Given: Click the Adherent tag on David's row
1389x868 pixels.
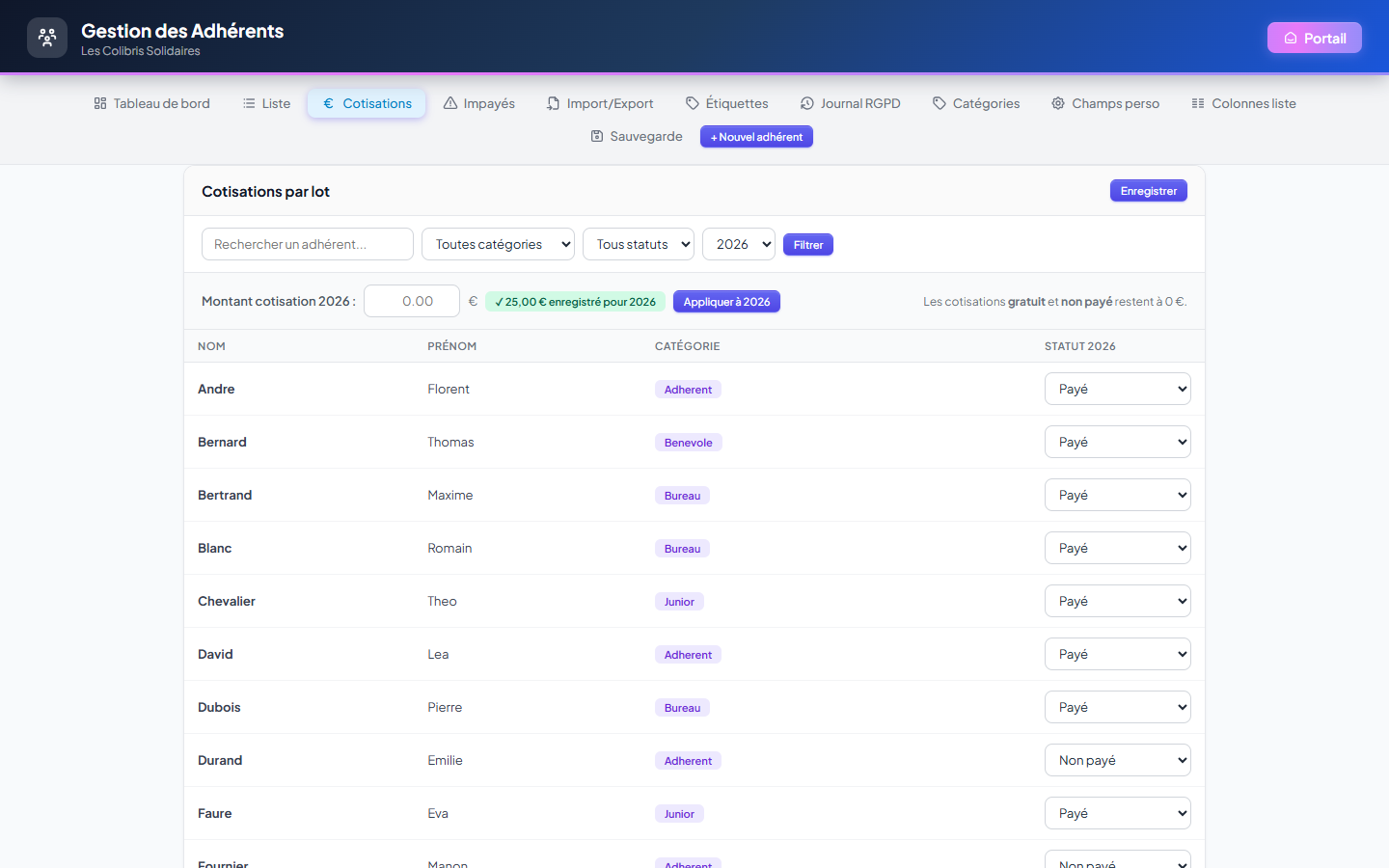Looking at the screenshot, I should 688,655.
